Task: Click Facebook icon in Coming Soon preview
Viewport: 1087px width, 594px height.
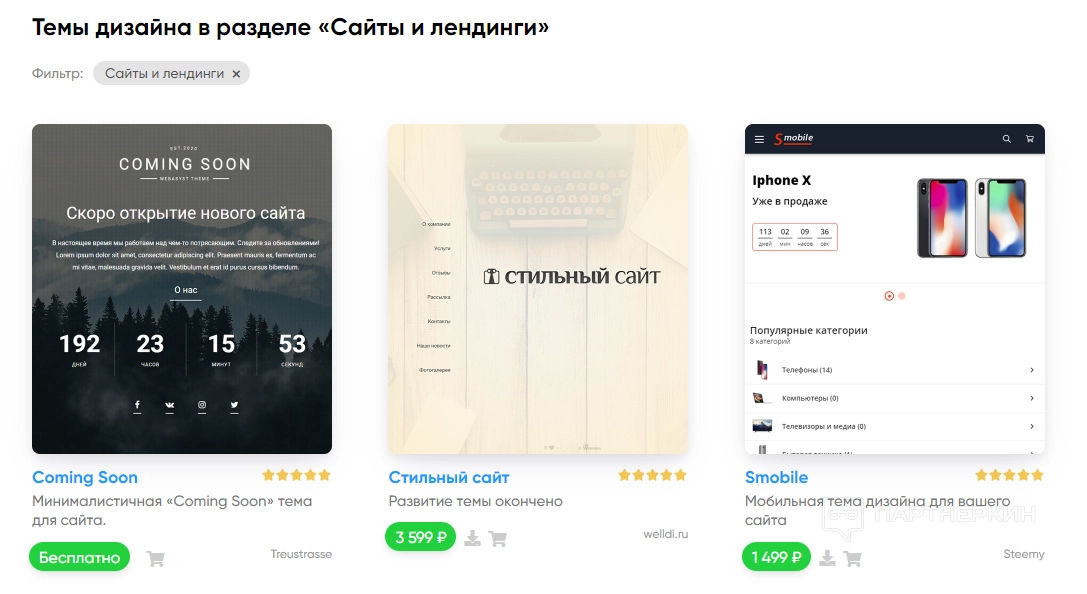Action: 137,405
